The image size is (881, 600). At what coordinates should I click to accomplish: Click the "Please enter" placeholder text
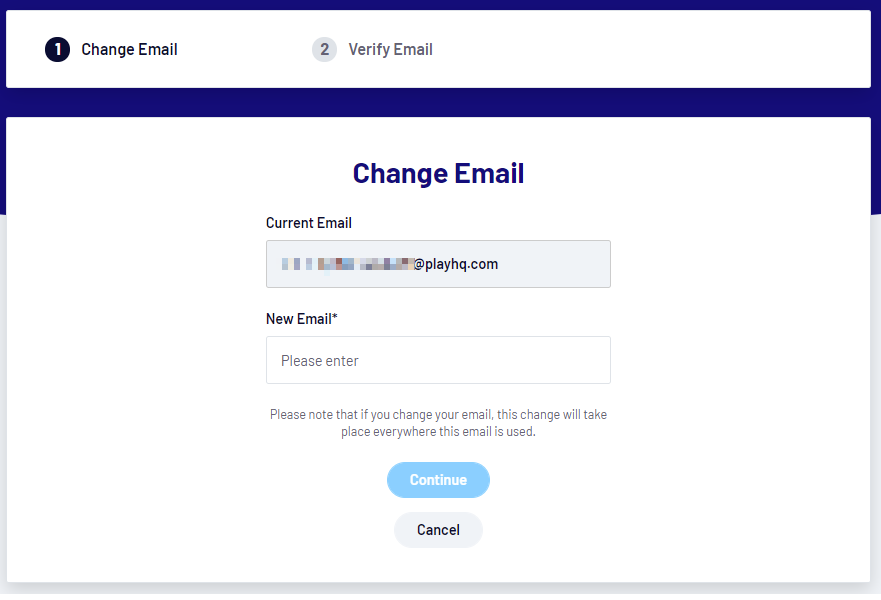pos(320,360)
